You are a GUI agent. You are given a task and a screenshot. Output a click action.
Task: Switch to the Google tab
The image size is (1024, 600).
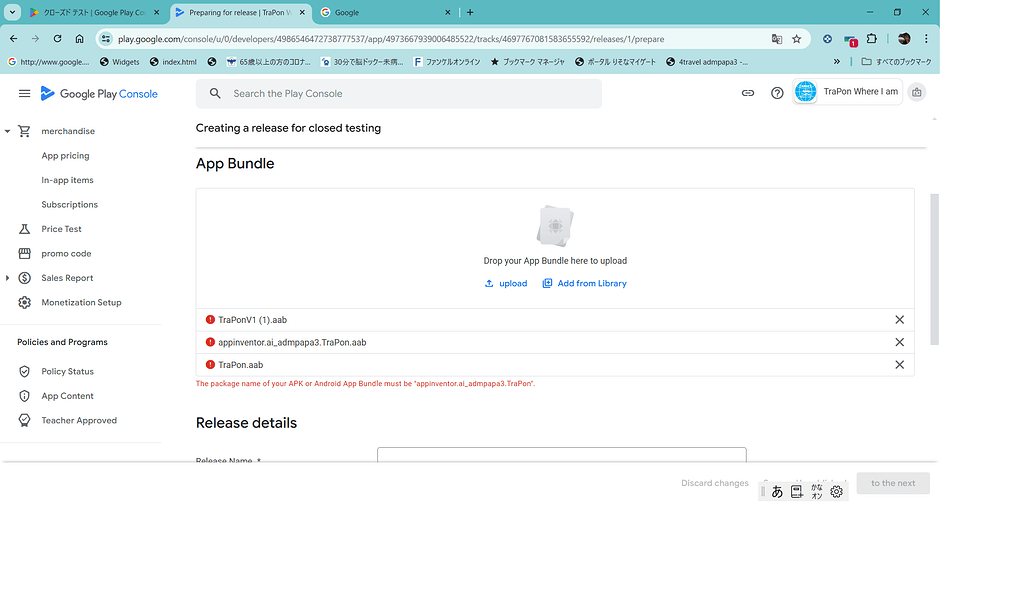380,13
